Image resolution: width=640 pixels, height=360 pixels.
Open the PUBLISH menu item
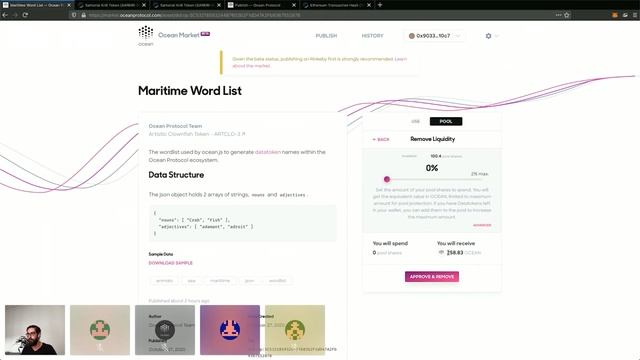326,36
